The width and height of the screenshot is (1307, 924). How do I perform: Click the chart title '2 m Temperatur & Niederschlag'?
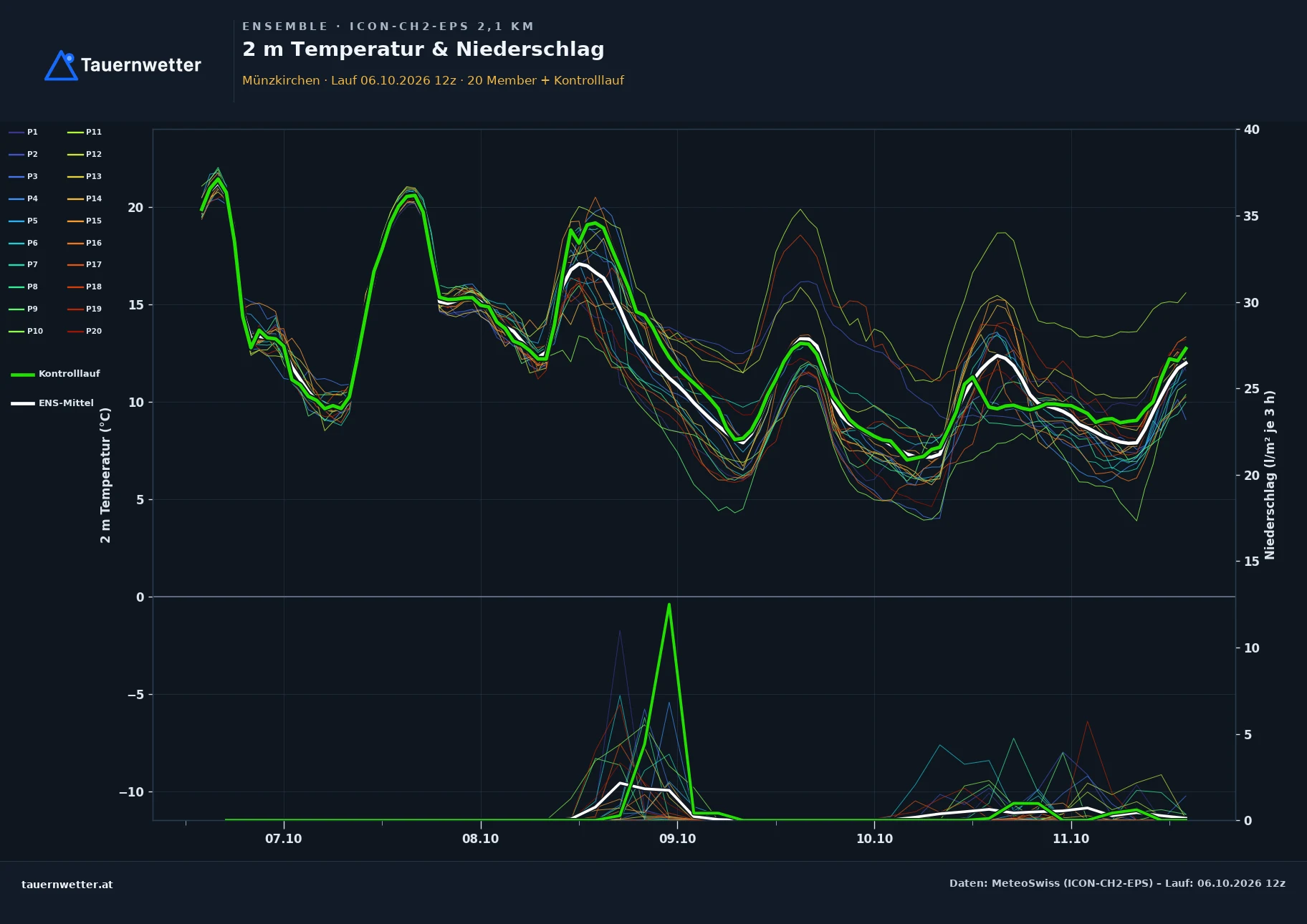click(x=423, y=49)
